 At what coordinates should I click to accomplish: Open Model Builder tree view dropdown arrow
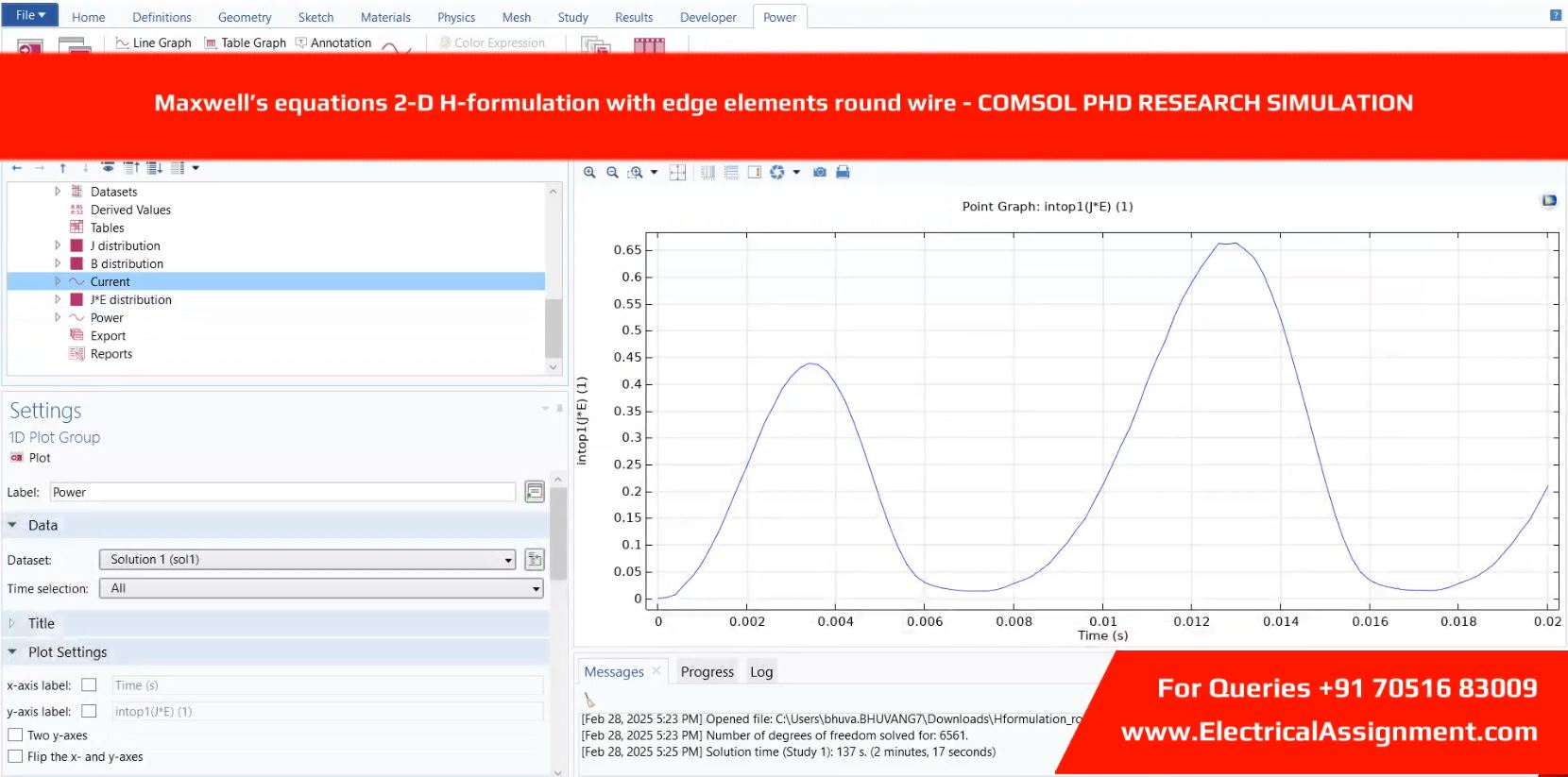(x=196, y=168)
